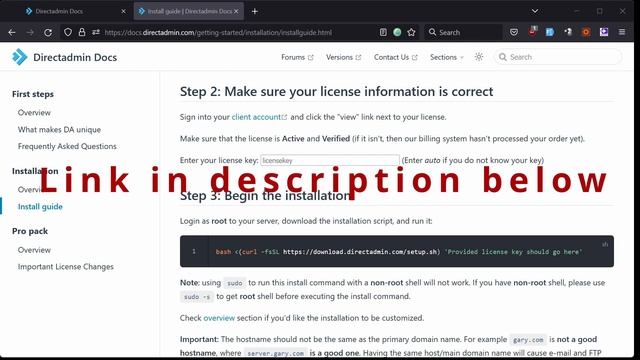The image size is (640, 360).
Task: Click the browser address bar URL
Action: pos(218,32)
